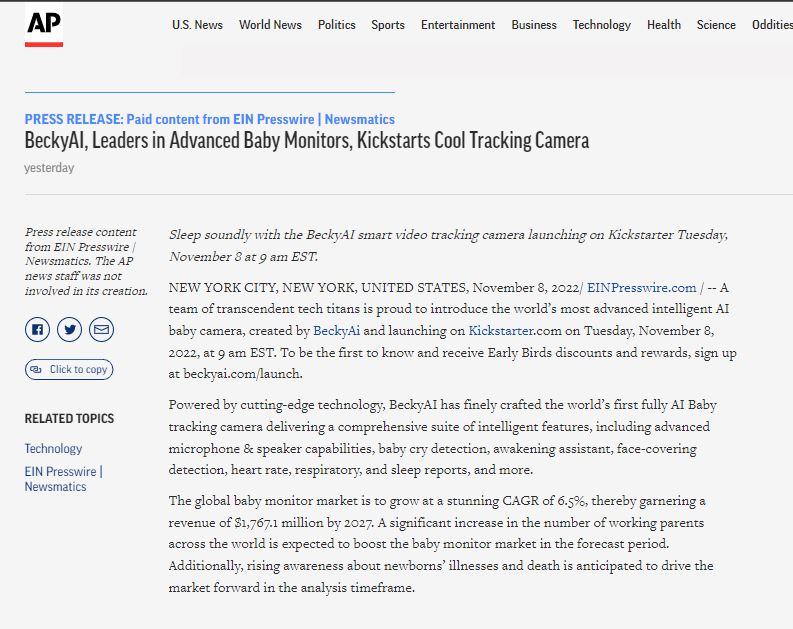Follow the BeckyAi hyperlink
This screenshot has height=629, width=793.
[336, 331]
